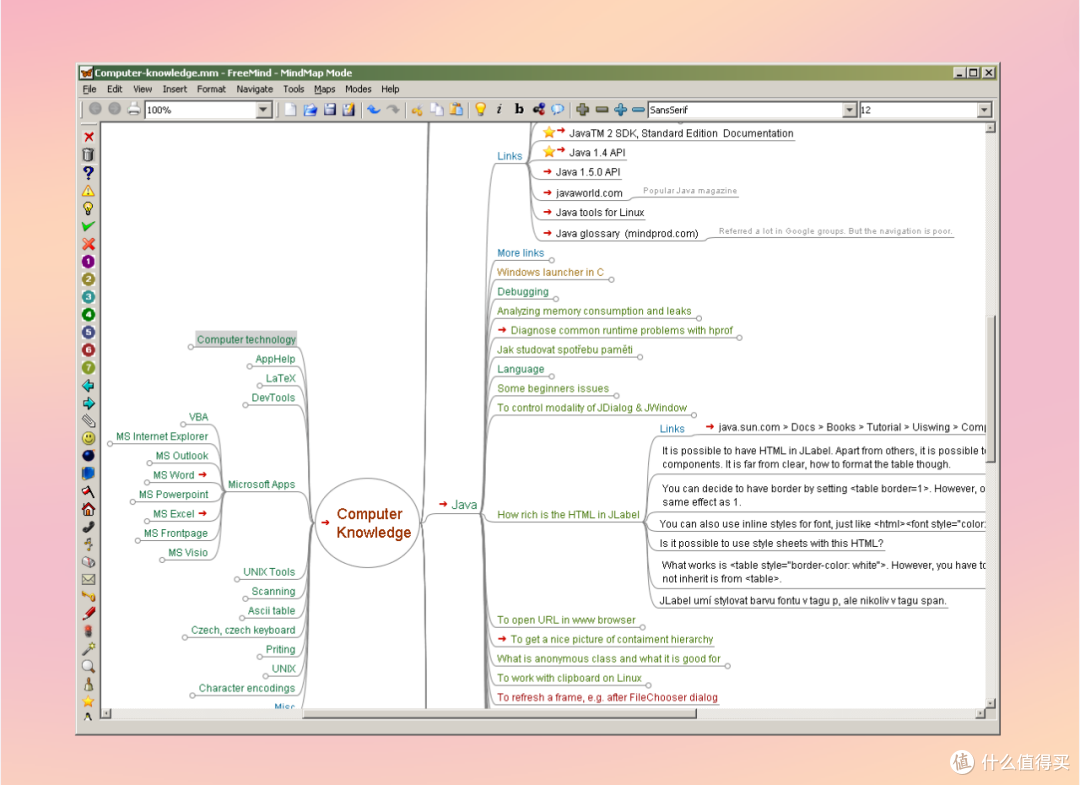Open the Format menu
The height and width of the screenshot is (785, 1080).
pyautogui.click(x=211, y=89)
